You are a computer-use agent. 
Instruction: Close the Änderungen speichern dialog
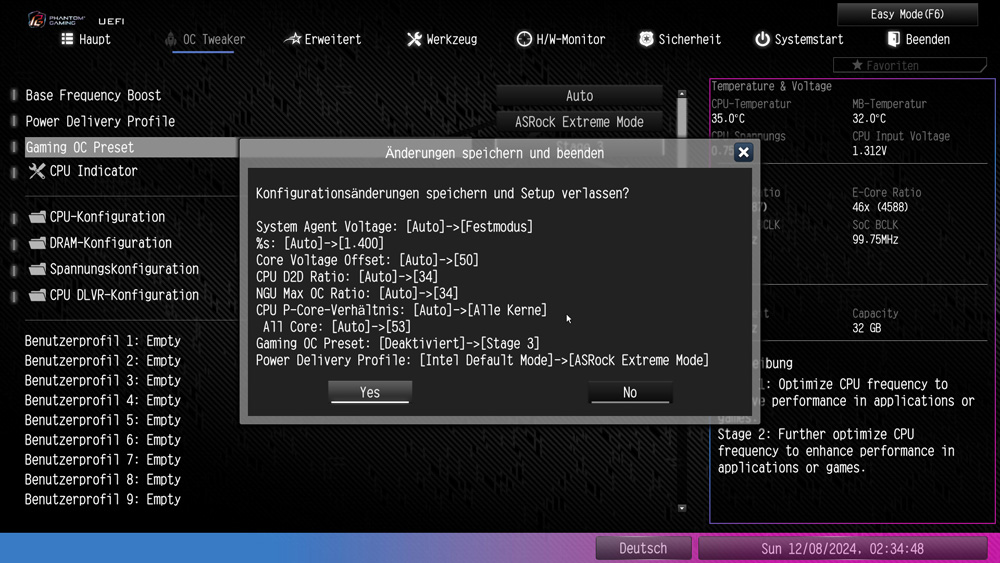[743, 152]
